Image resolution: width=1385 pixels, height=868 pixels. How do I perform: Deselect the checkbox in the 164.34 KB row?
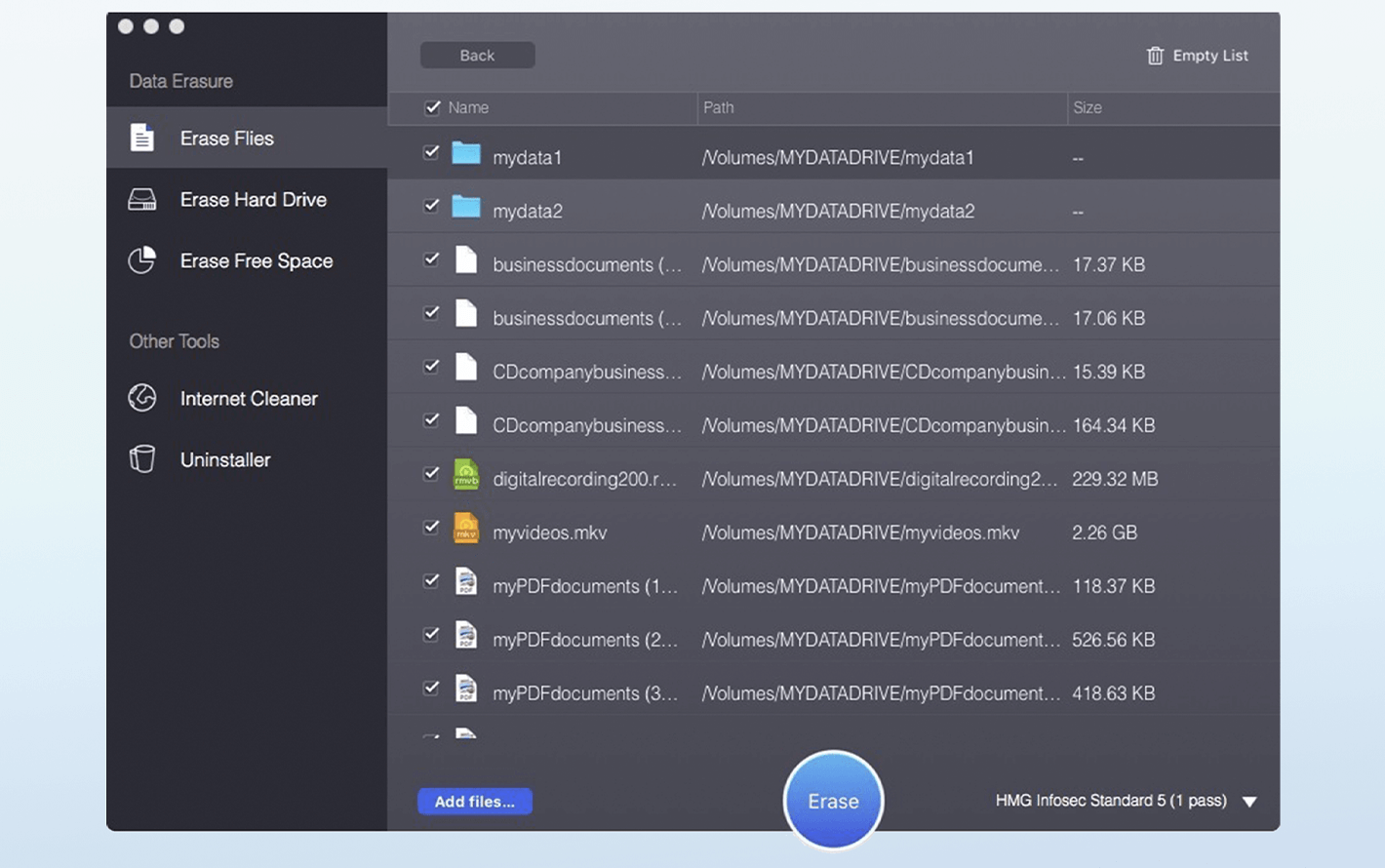click(x=431, y=420)
